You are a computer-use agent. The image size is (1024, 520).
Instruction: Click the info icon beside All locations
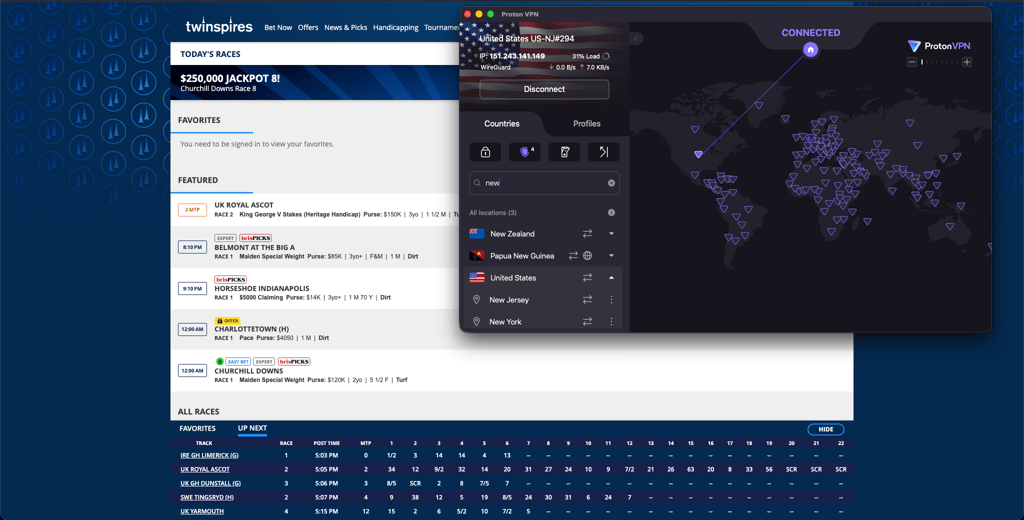click(611, 212)
